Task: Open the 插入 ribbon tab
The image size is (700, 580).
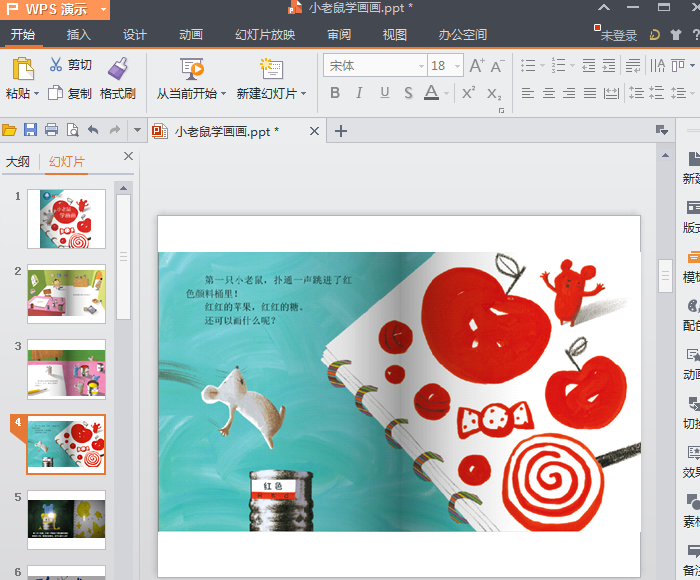Action: coord(79,34)
